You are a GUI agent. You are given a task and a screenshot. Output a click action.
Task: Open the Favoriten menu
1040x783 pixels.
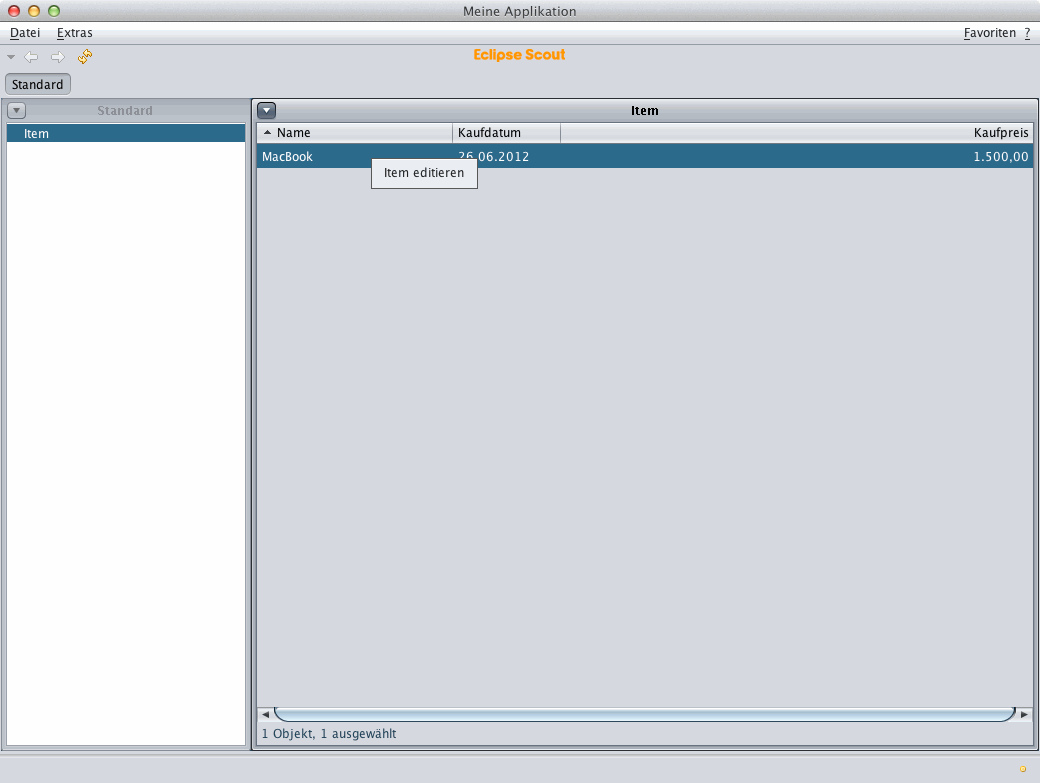point(990,33)
